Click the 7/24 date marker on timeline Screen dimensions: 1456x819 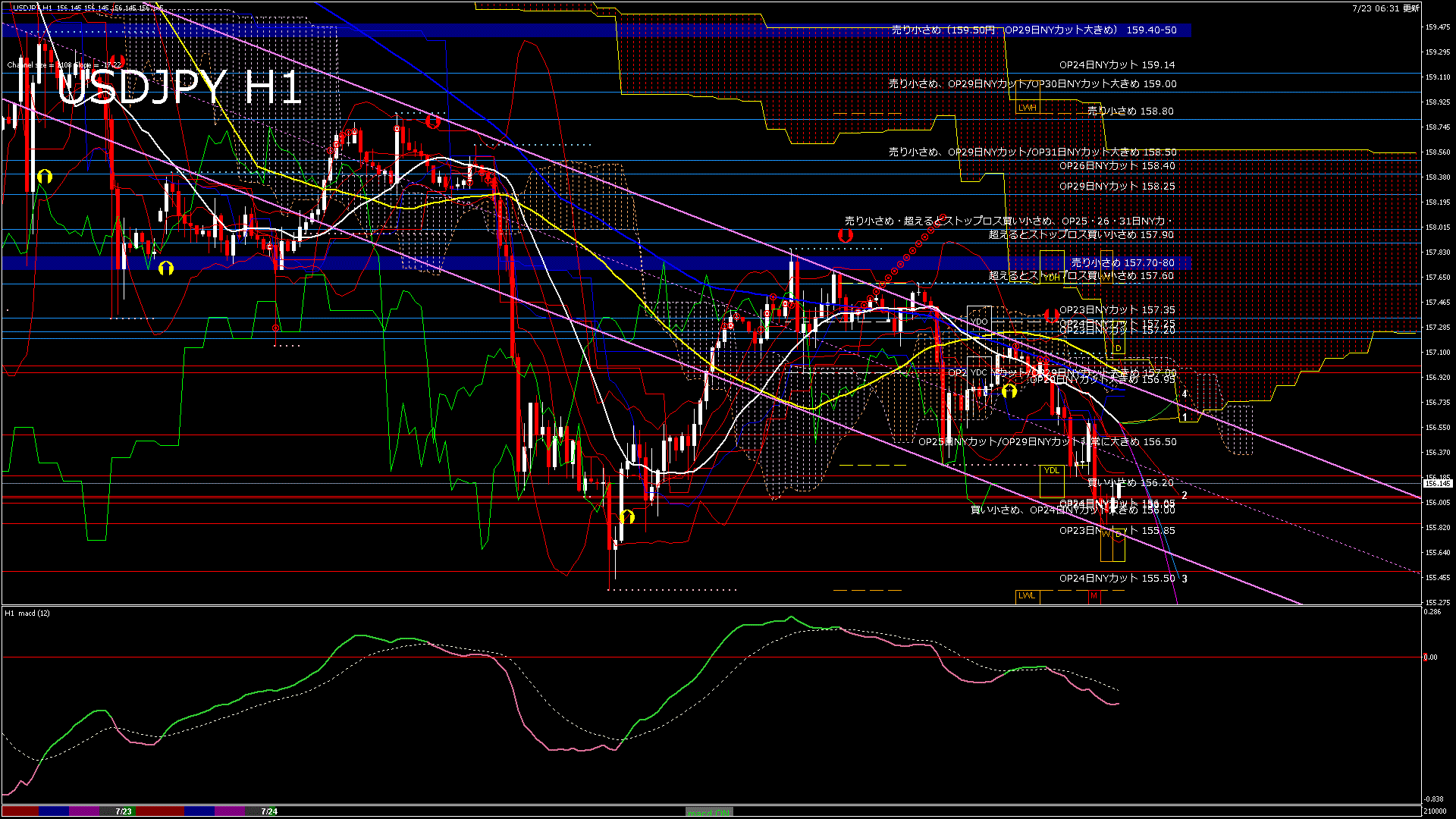click(269, 811)
